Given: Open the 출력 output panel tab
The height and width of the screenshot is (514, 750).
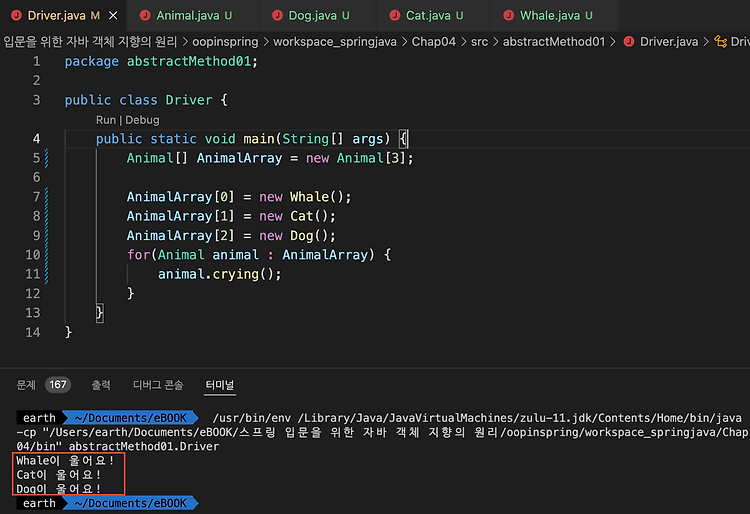Looking at the screenshot, I should click(x=101, y=385).
